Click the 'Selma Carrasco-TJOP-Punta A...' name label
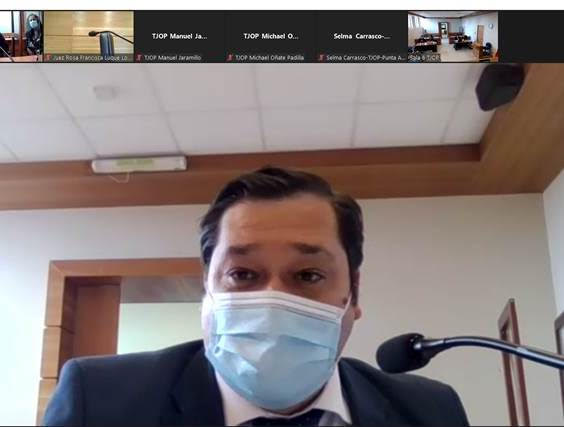 (x=366, y=58)
